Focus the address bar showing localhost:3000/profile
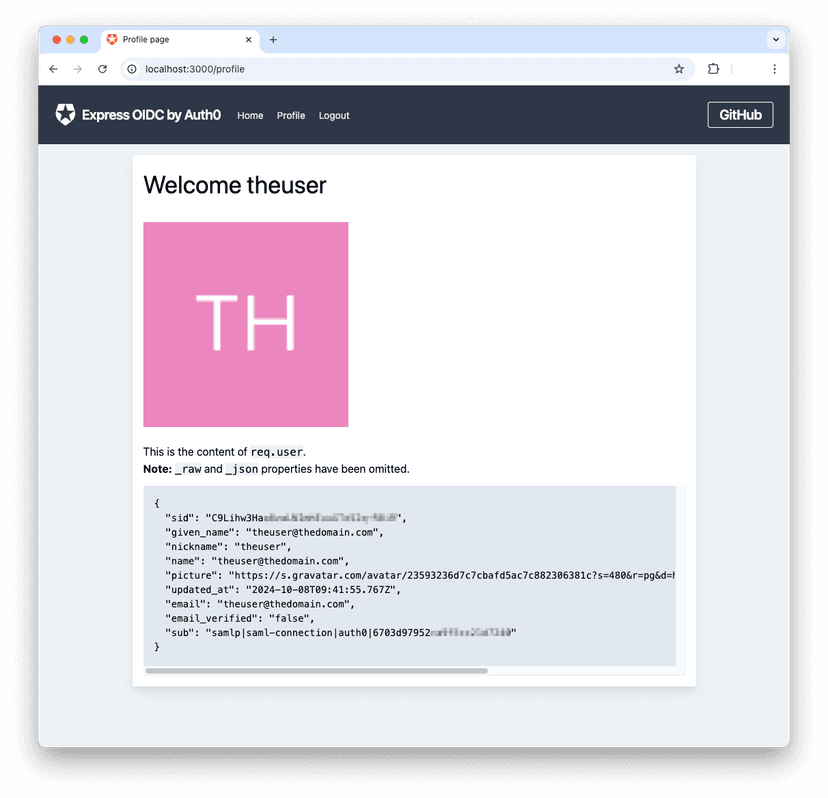Screen dimensions: 828x798 (401, 69)
